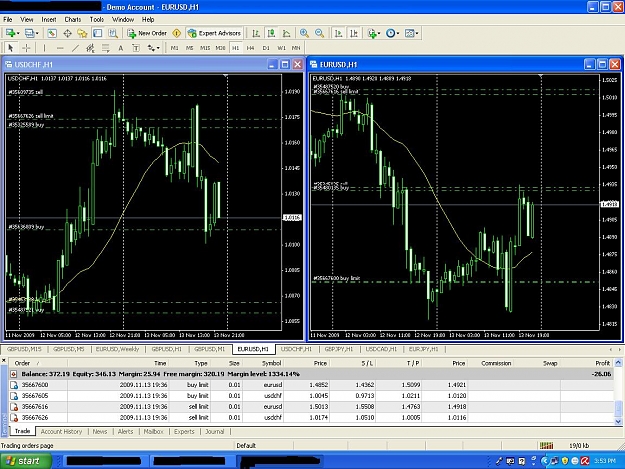This screenshot has width=625, height=469.
Task: Open the Charts menu
Action: pyautogui.click(x=73, y=20)
